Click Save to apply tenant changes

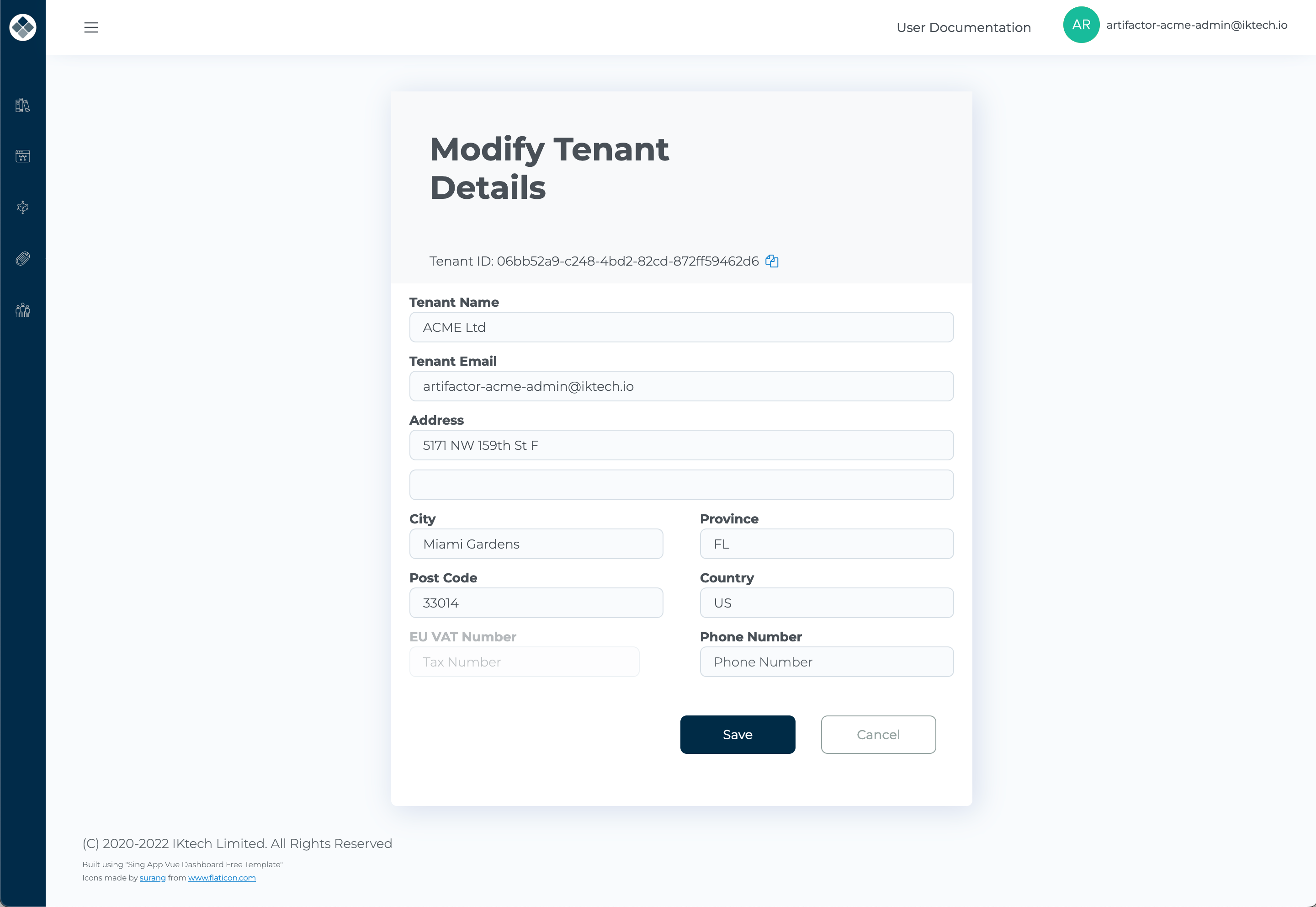[x=738, y=734]
